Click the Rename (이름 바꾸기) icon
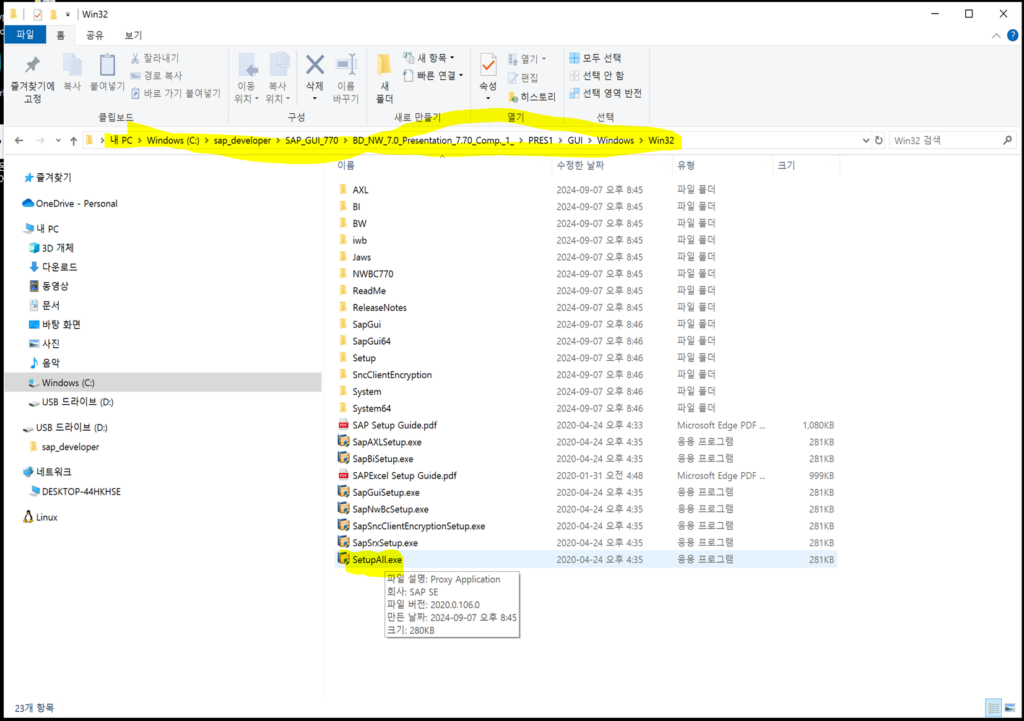The width and height of the screenshot is (1024, 721). tap(346, 65)
